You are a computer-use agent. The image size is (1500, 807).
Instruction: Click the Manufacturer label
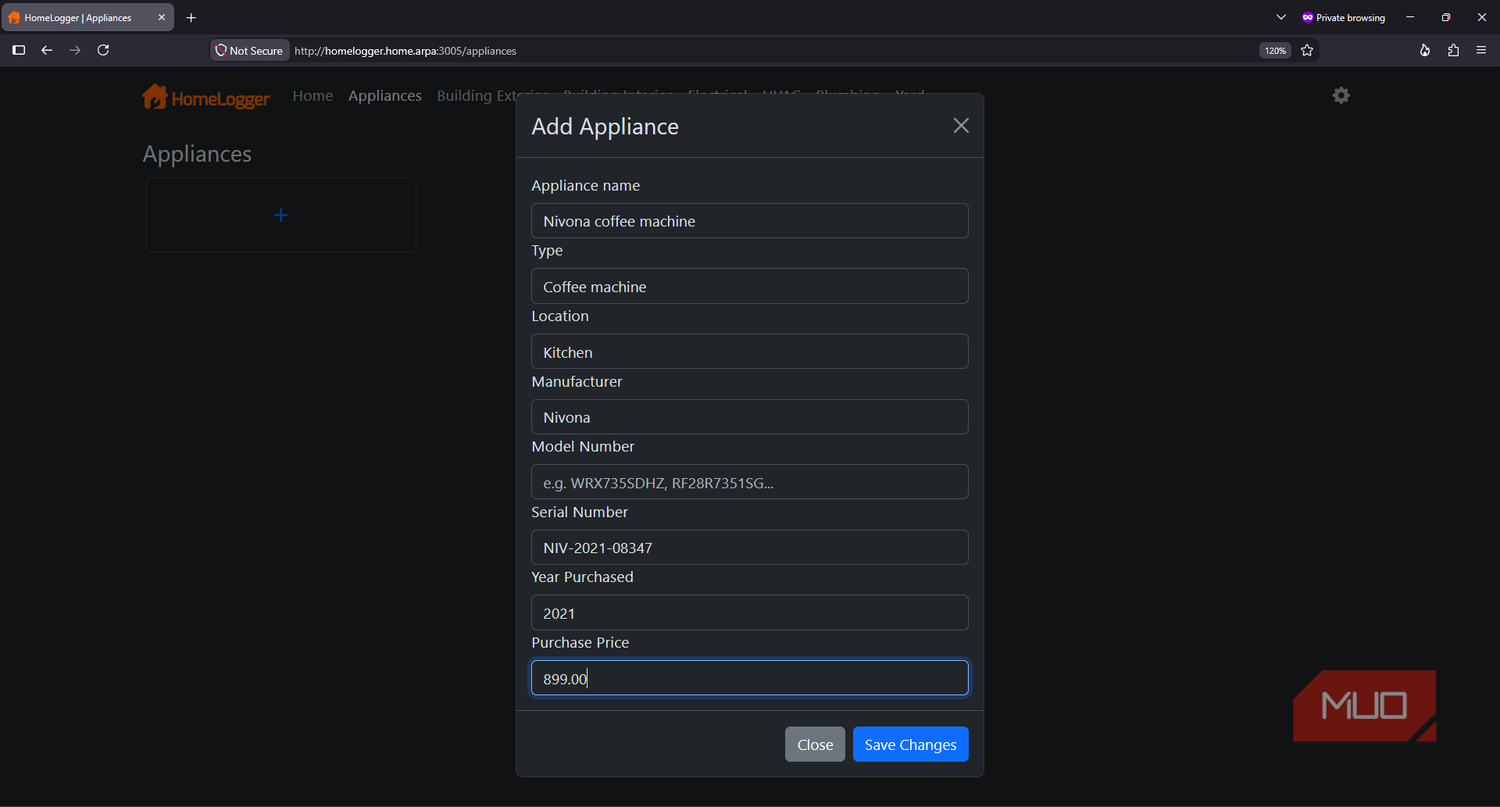pyautogui.click(x=577, y=381)
